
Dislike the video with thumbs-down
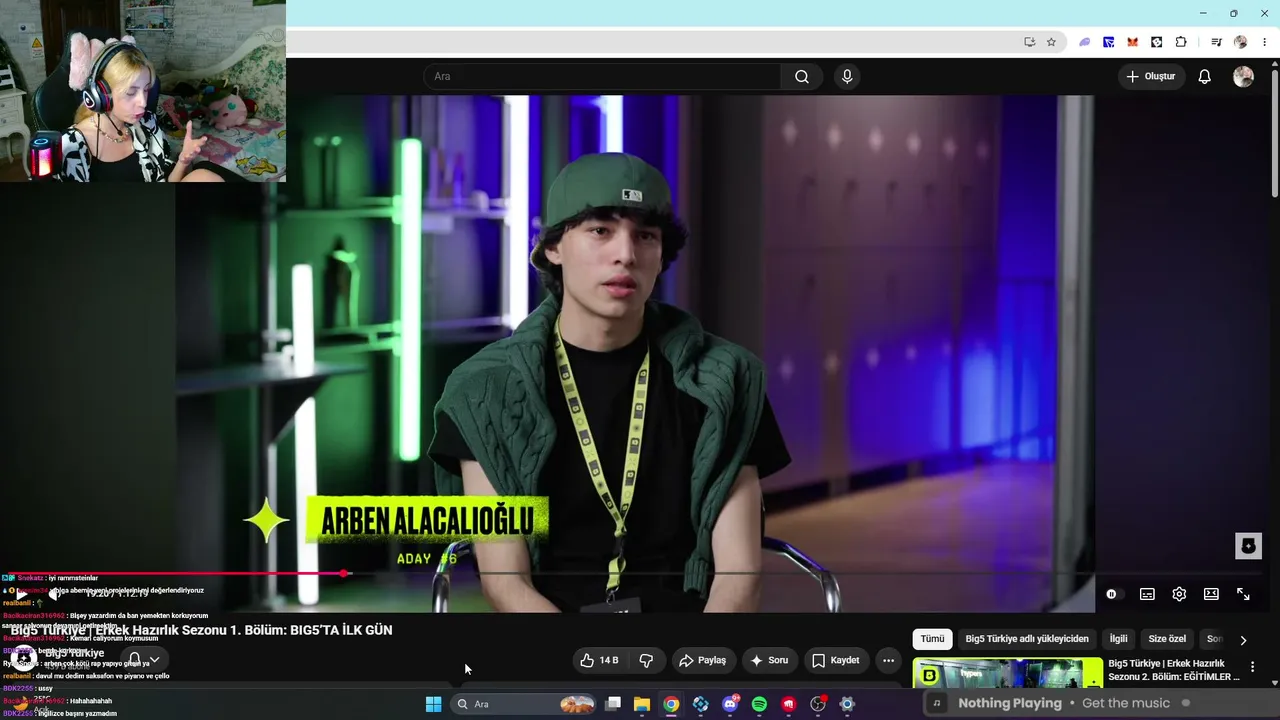[646, 661]
